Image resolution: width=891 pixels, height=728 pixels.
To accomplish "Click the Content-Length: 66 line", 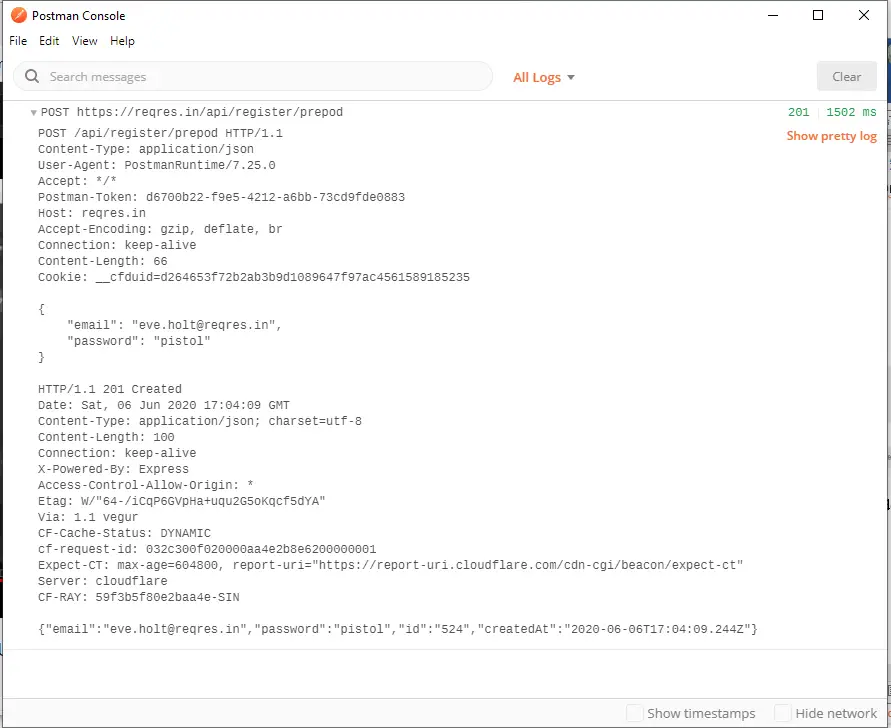I will 103,261.
